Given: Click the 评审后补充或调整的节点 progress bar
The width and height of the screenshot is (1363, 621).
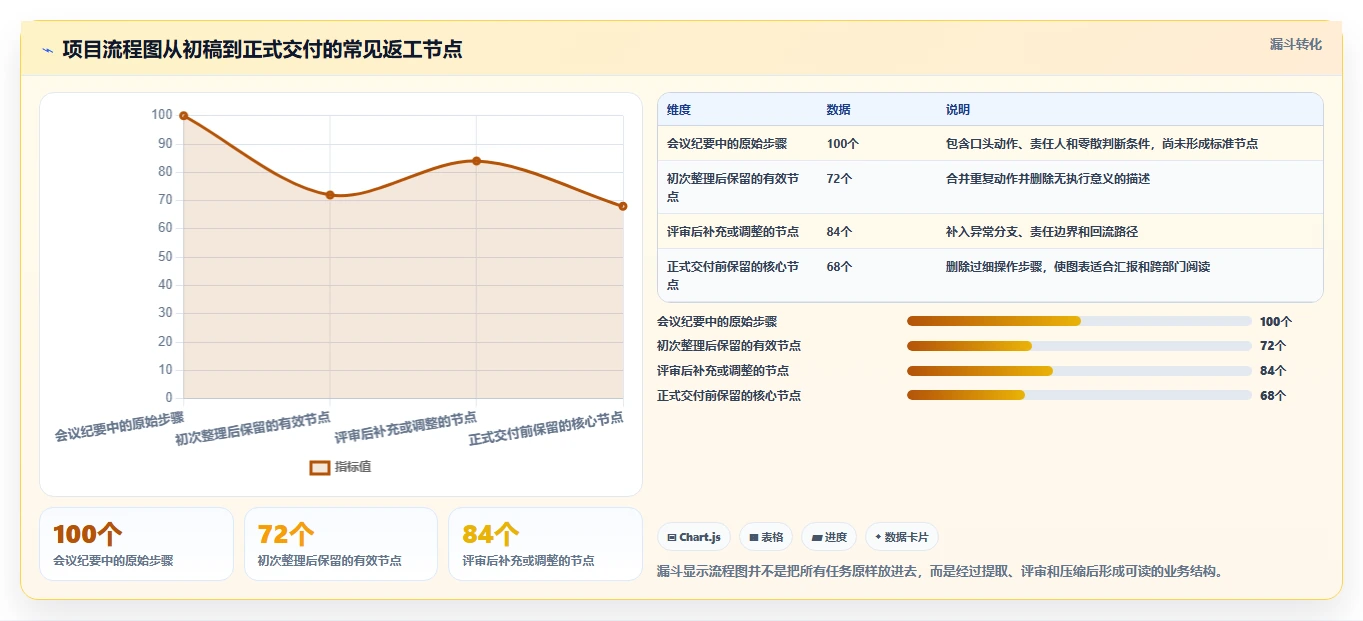Looking at the screenshot, I should [x=1079, y=371].
